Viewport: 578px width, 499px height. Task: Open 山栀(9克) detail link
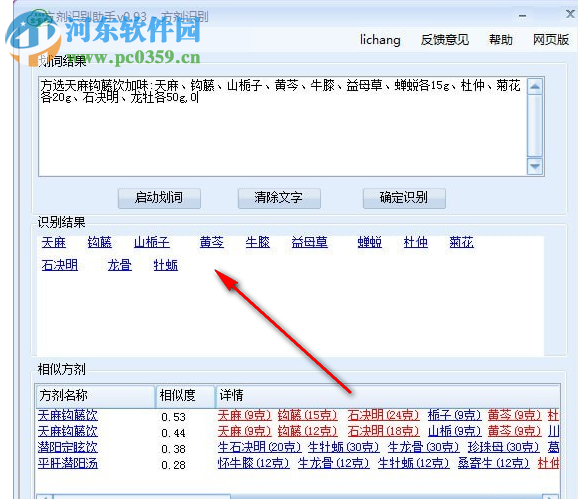click(455, 431)
